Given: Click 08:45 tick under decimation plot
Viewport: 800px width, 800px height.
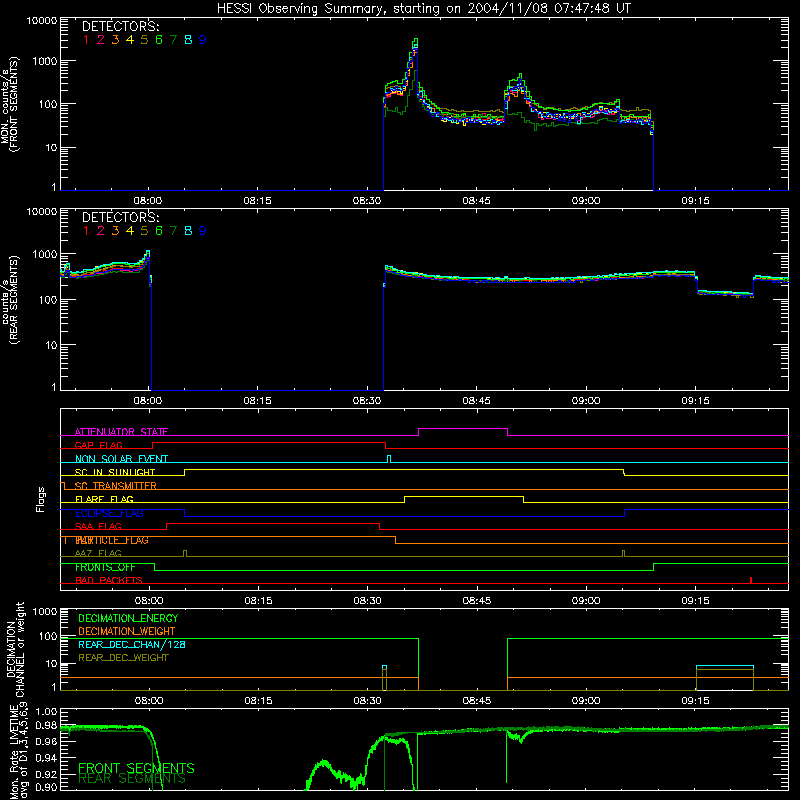Looking at the screenshot, I should [477, 701].
